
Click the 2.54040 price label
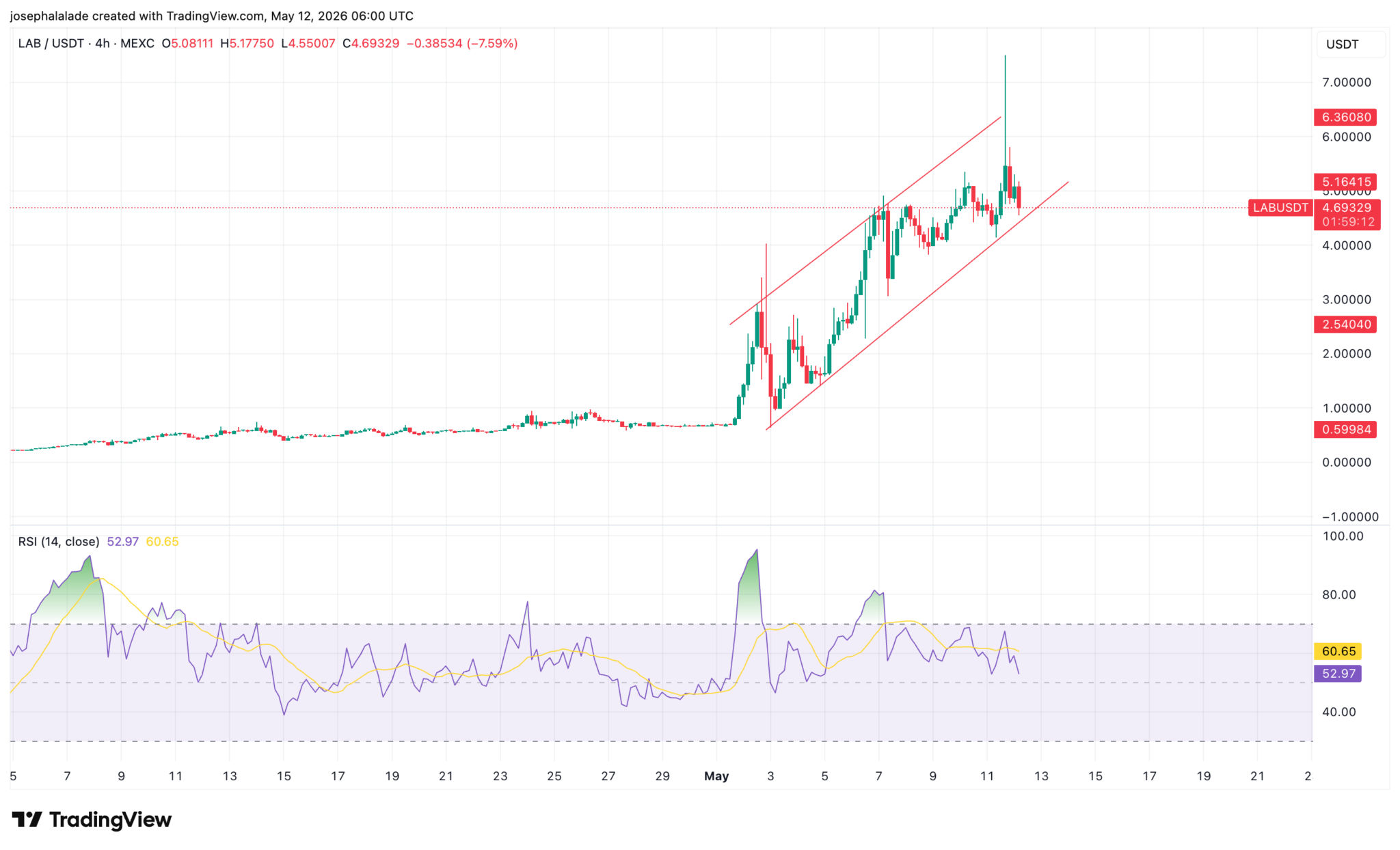tap(1345, 325)
